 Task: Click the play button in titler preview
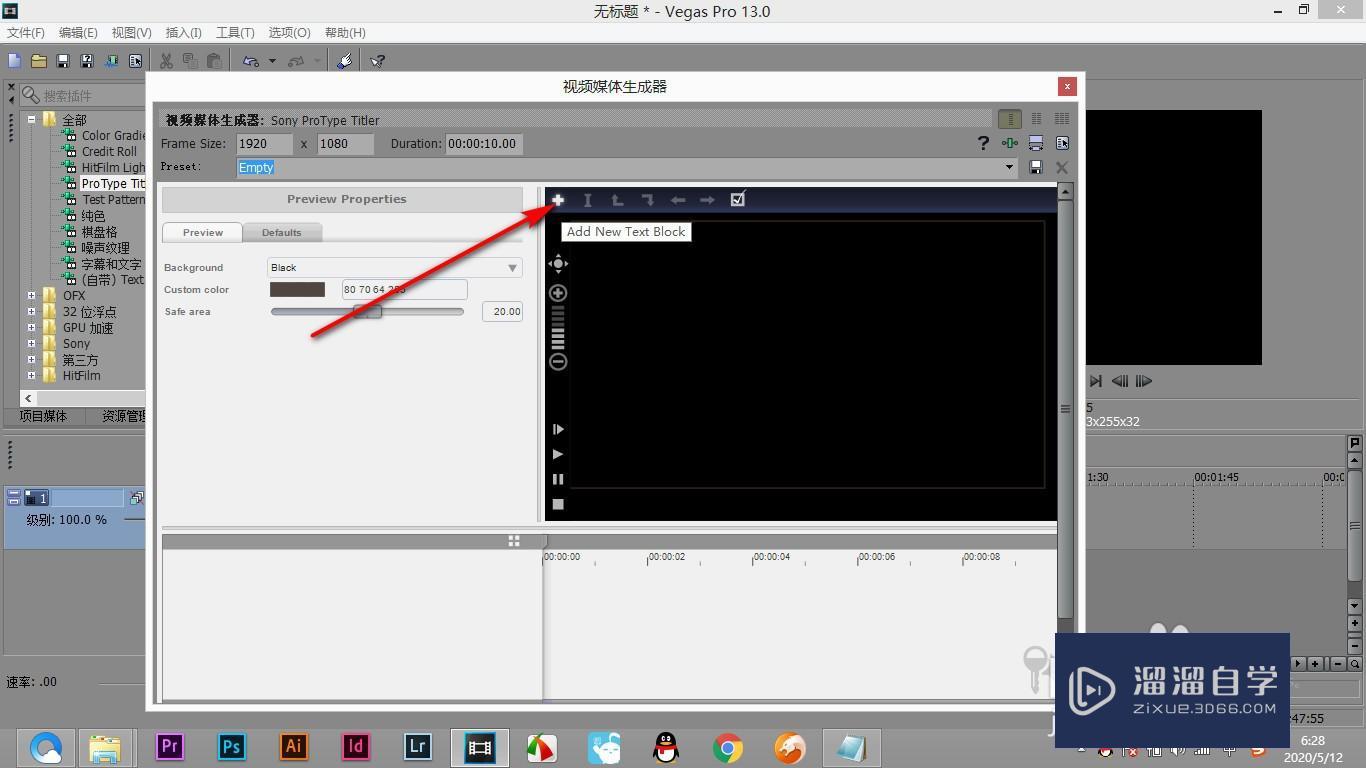click(558, 454)
